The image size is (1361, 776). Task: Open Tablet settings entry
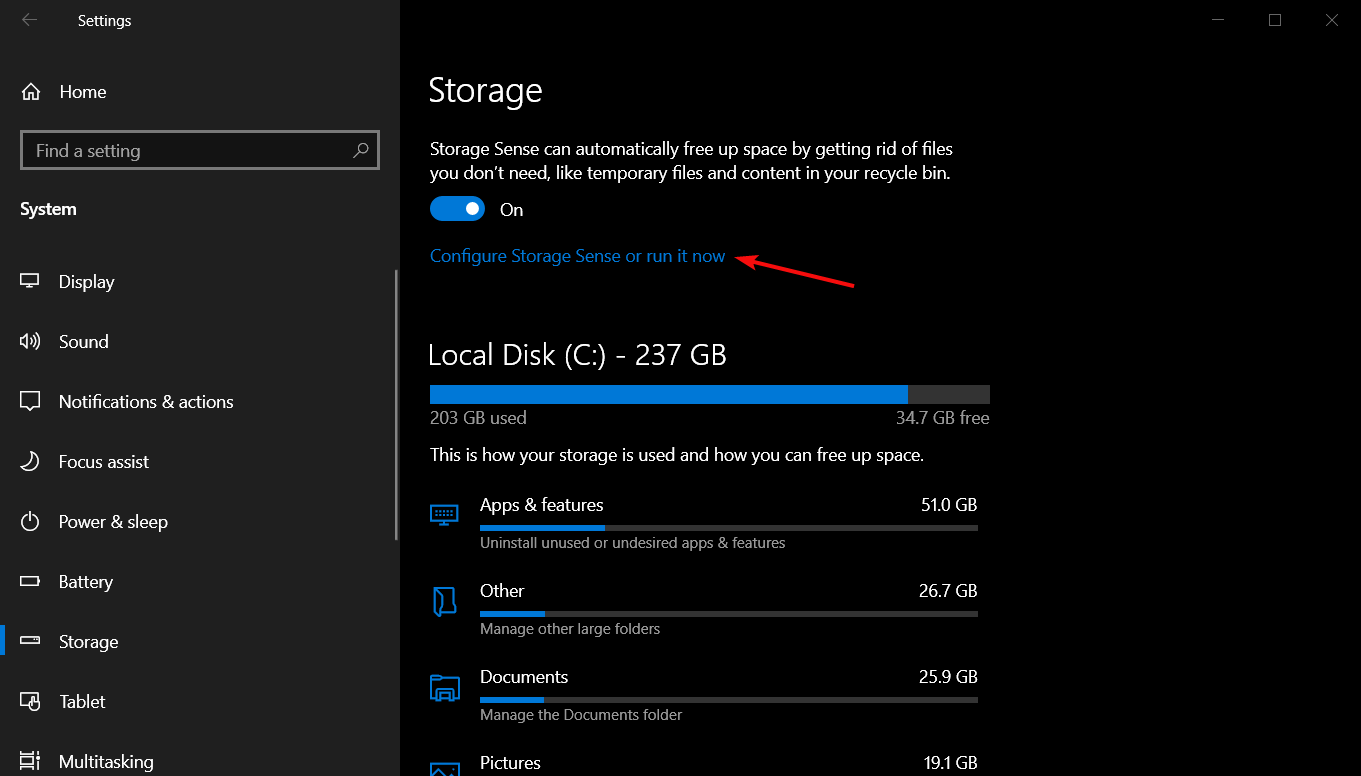click(82, 701)
